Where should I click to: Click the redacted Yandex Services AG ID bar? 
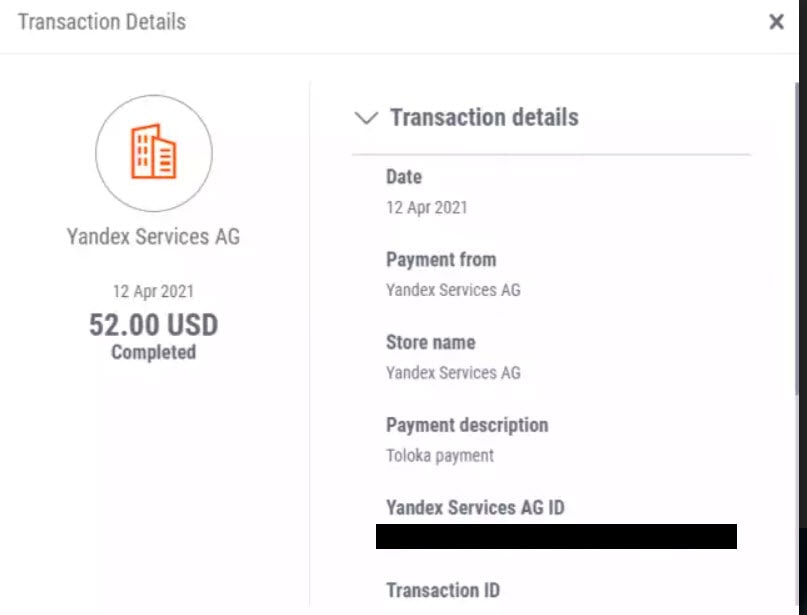pos(556,536)
